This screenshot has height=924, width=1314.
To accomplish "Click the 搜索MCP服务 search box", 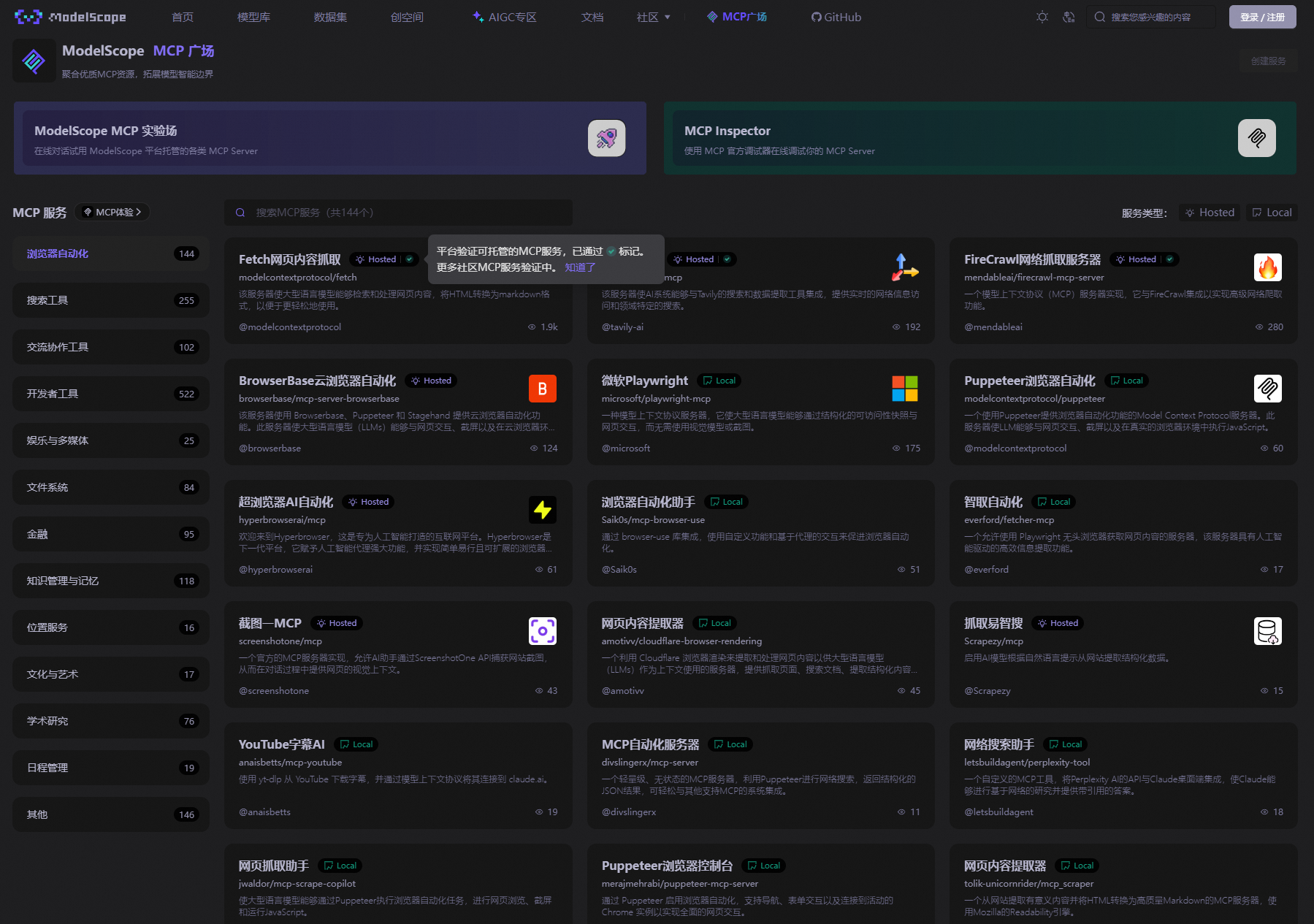I will (x=398, y=213).
